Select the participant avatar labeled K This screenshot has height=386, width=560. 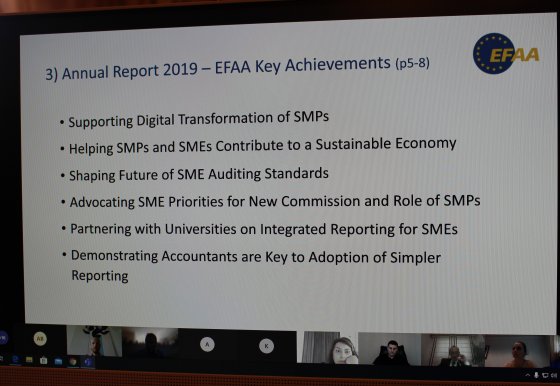click(x=266, y=346)
